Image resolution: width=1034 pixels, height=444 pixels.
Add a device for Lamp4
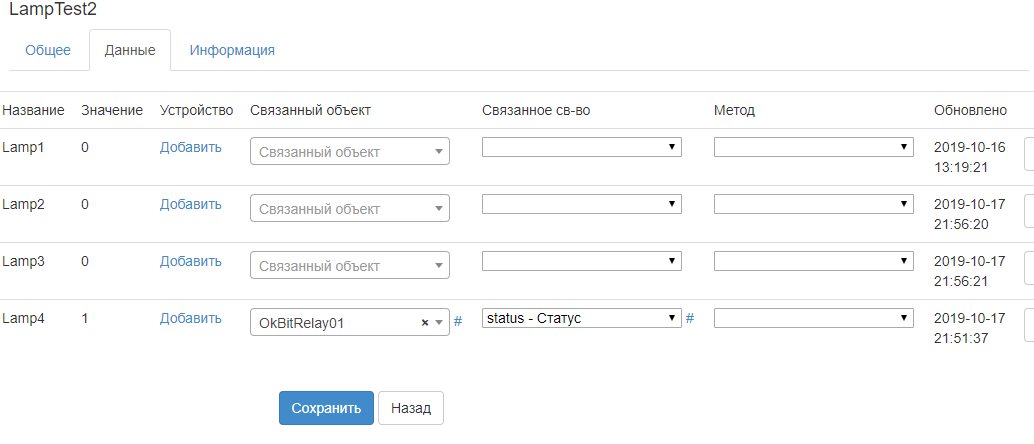click(x=190, y=318)
